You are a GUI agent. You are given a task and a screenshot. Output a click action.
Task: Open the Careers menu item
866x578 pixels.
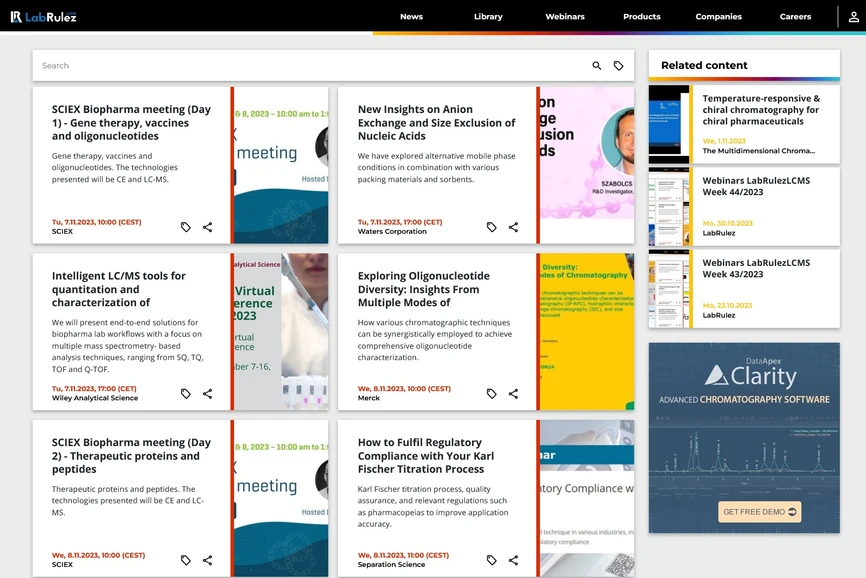click(x=795, y=17)
